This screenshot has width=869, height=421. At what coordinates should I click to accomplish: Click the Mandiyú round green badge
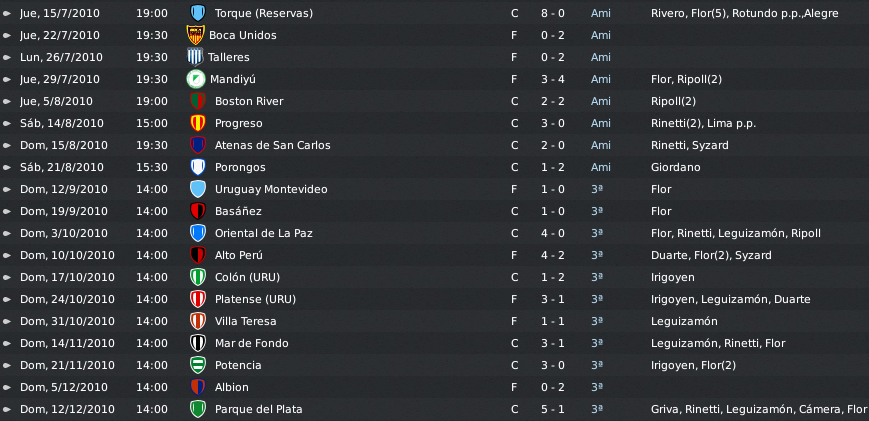tap(196, 79)
